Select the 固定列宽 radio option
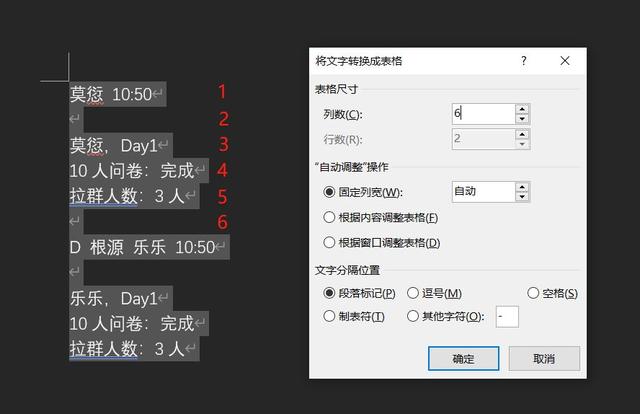This screenshot has width=640, height=414. 330,192
